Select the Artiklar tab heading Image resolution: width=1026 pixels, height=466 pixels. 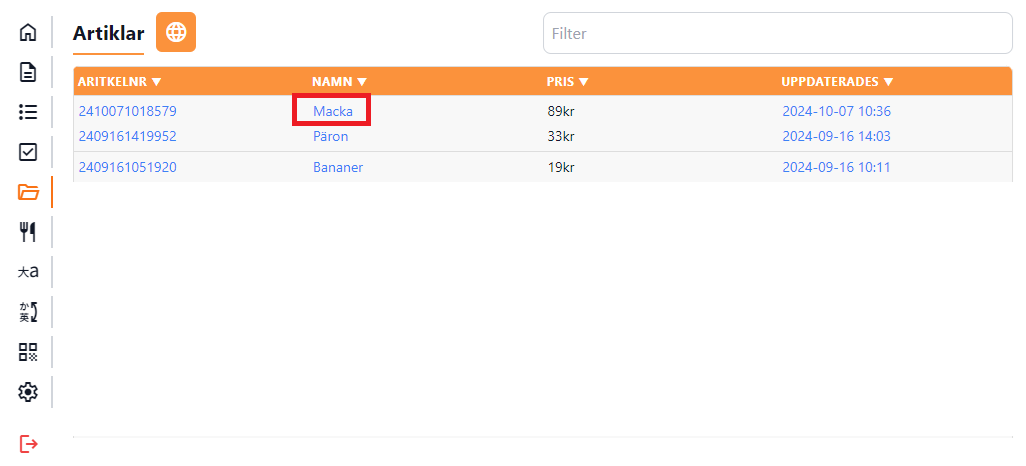[x=108, y=33]
